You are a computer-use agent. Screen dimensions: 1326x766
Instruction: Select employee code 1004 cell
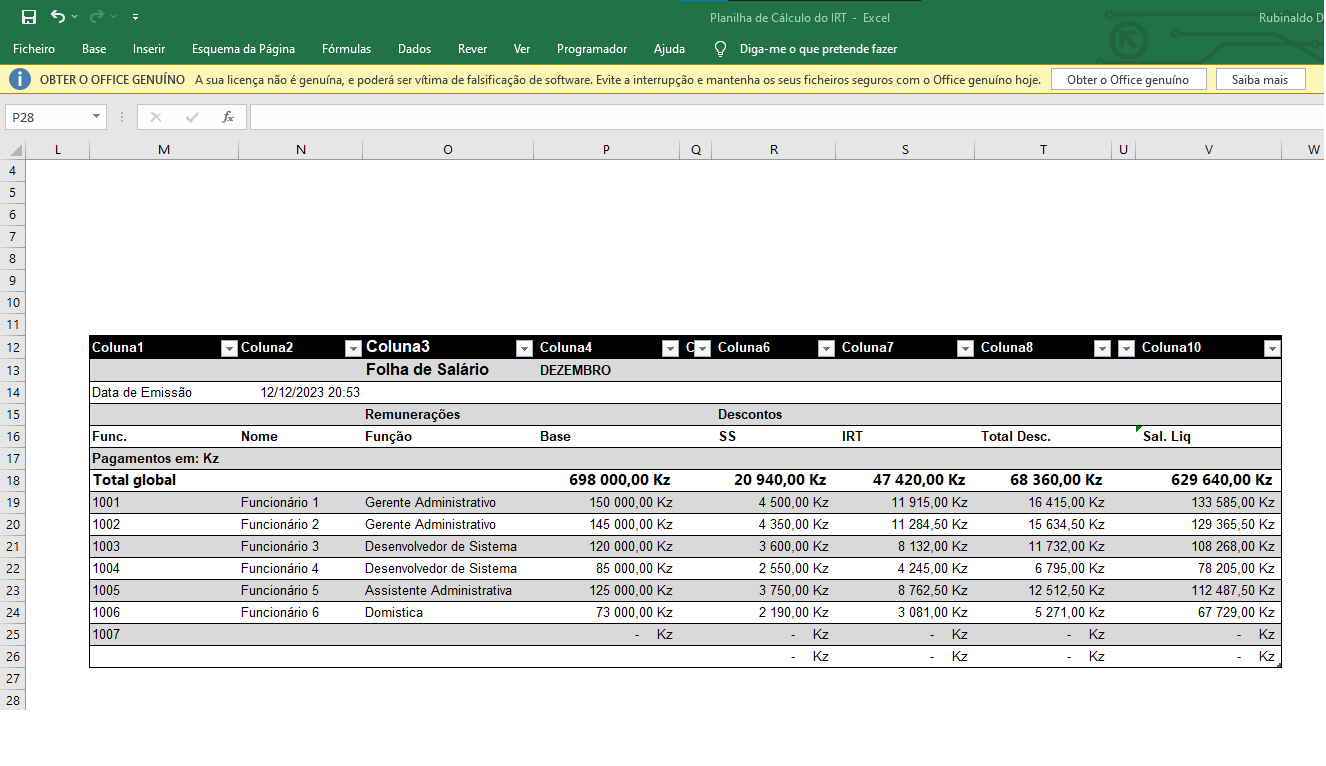164,568
